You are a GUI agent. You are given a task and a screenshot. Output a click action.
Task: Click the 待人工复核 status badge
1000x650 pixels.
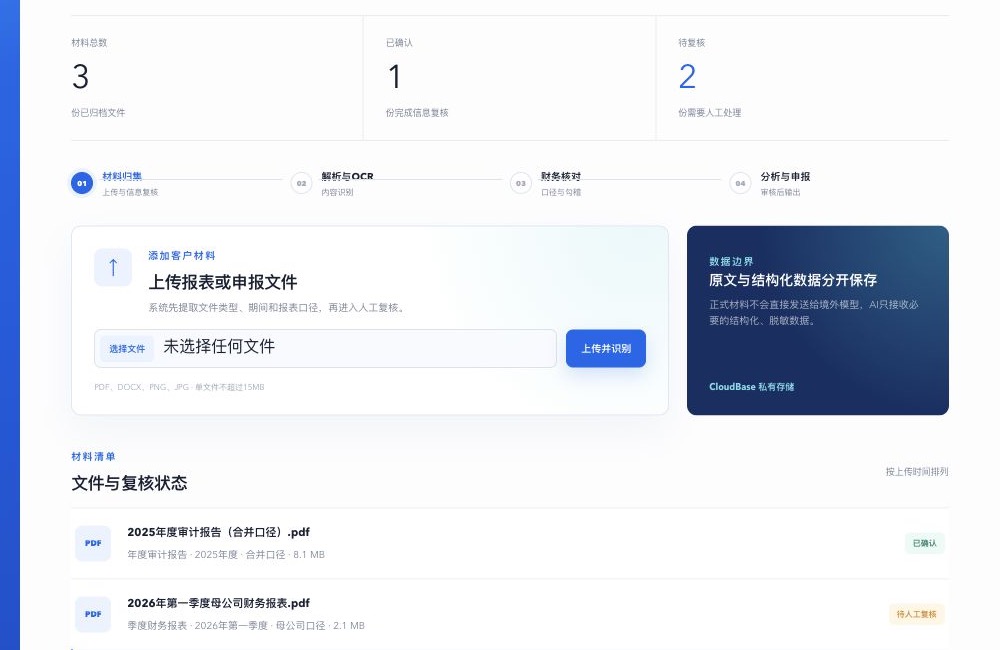tap(916, 614)
